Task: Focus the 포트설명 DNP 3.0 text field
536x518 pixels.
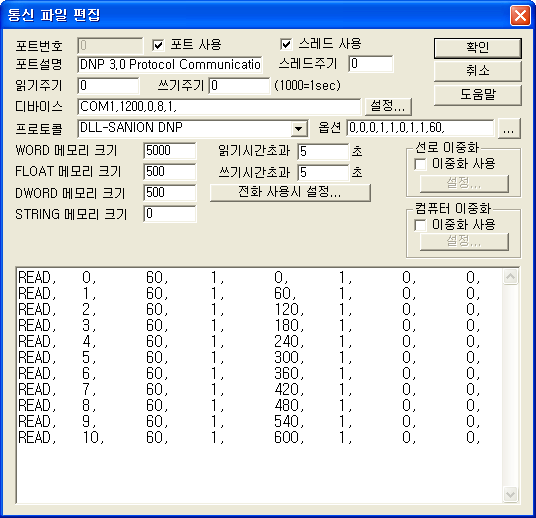Action: point(170,65)
